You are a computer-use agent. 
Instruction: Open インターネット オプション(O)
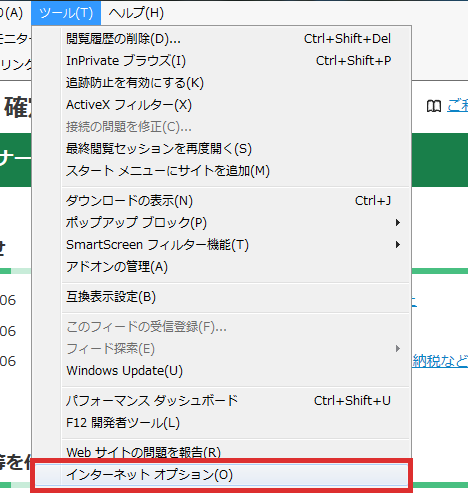tap(222, 475)
